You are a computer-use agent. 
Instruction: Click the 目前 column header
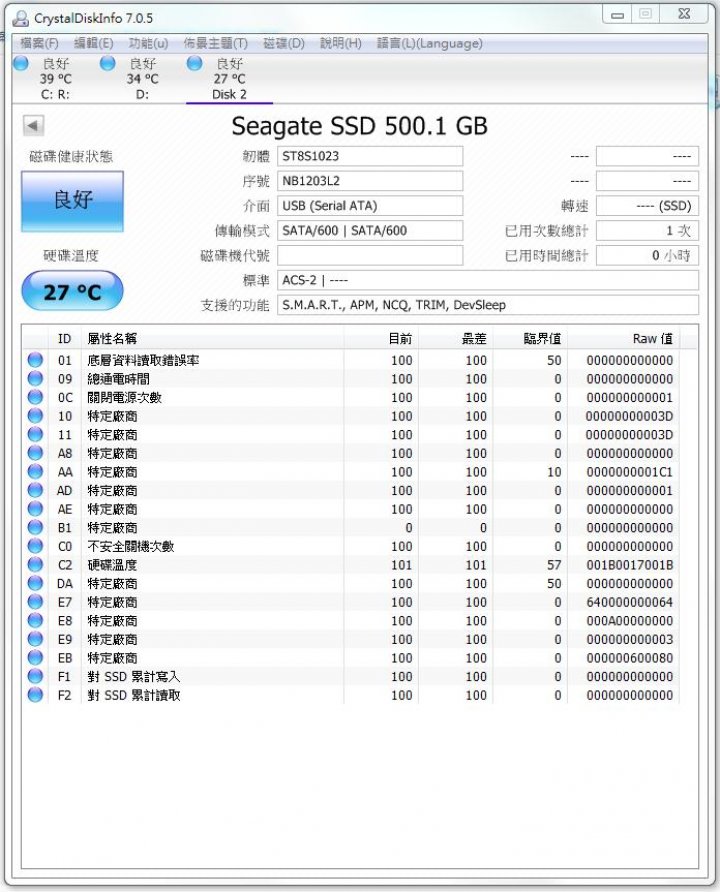coord(381,338)
